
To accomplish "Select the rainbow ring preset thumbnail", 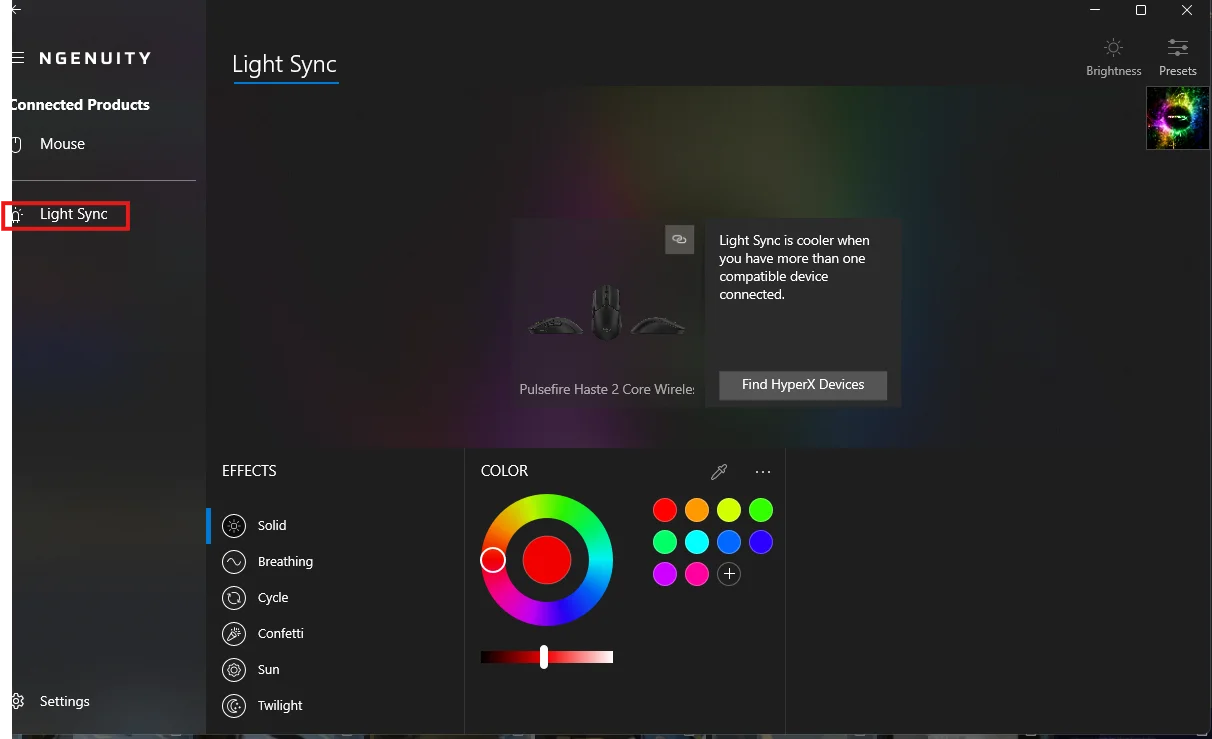I will click(1177, 118).
